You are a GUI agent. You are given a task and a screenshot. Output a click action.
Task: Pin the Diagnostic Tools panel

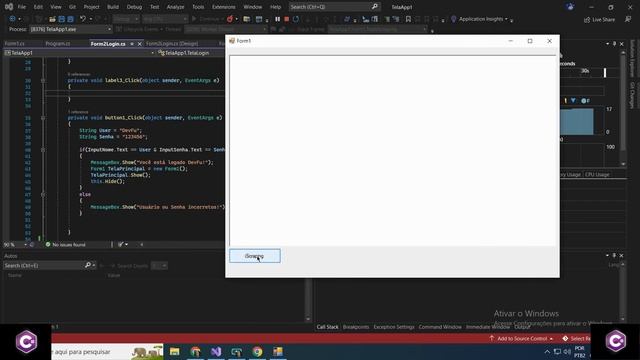(x=614, y=44)
